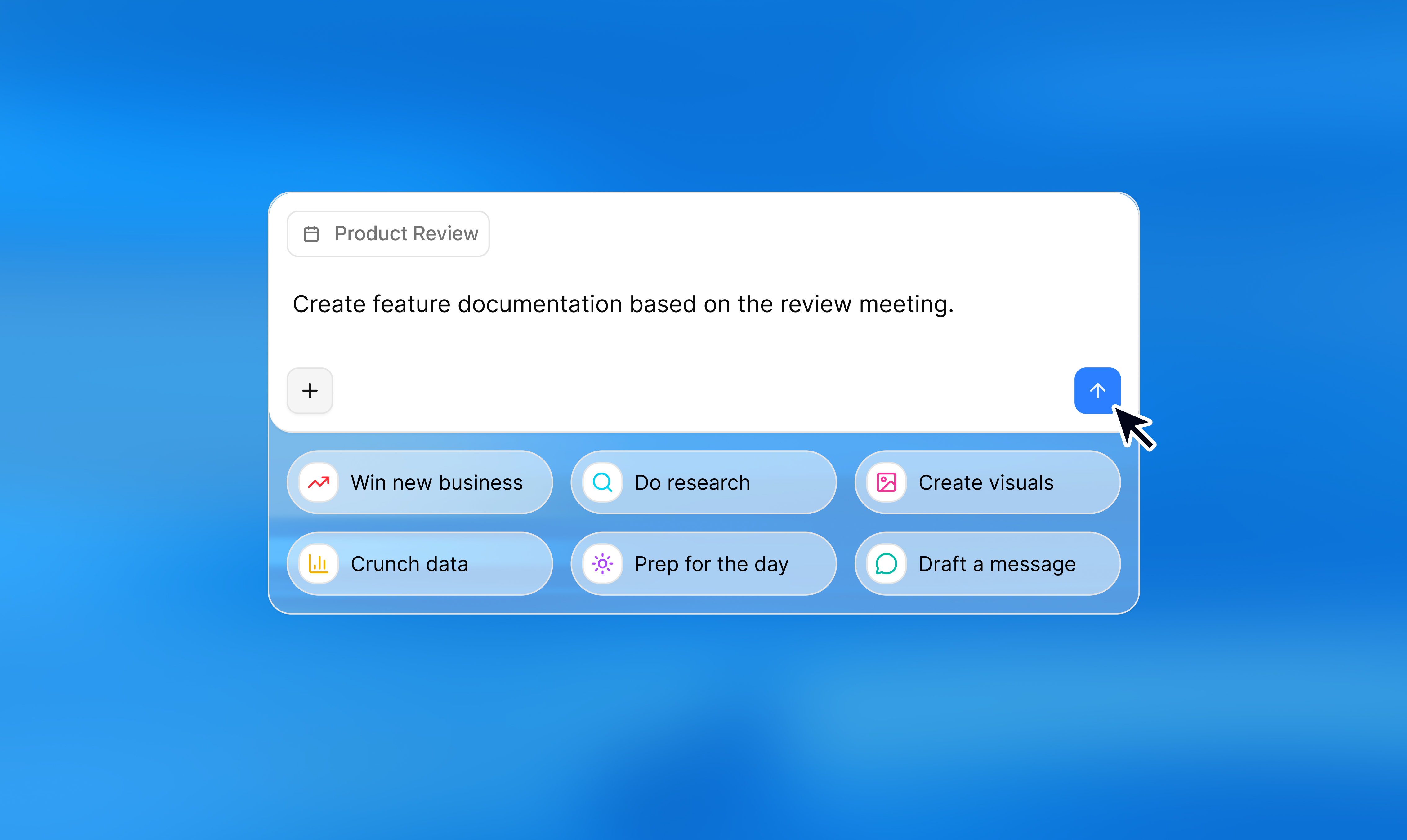Click the plus attachment button
The width and height of the screenshot is (1407, 840).
coord(310,391)
